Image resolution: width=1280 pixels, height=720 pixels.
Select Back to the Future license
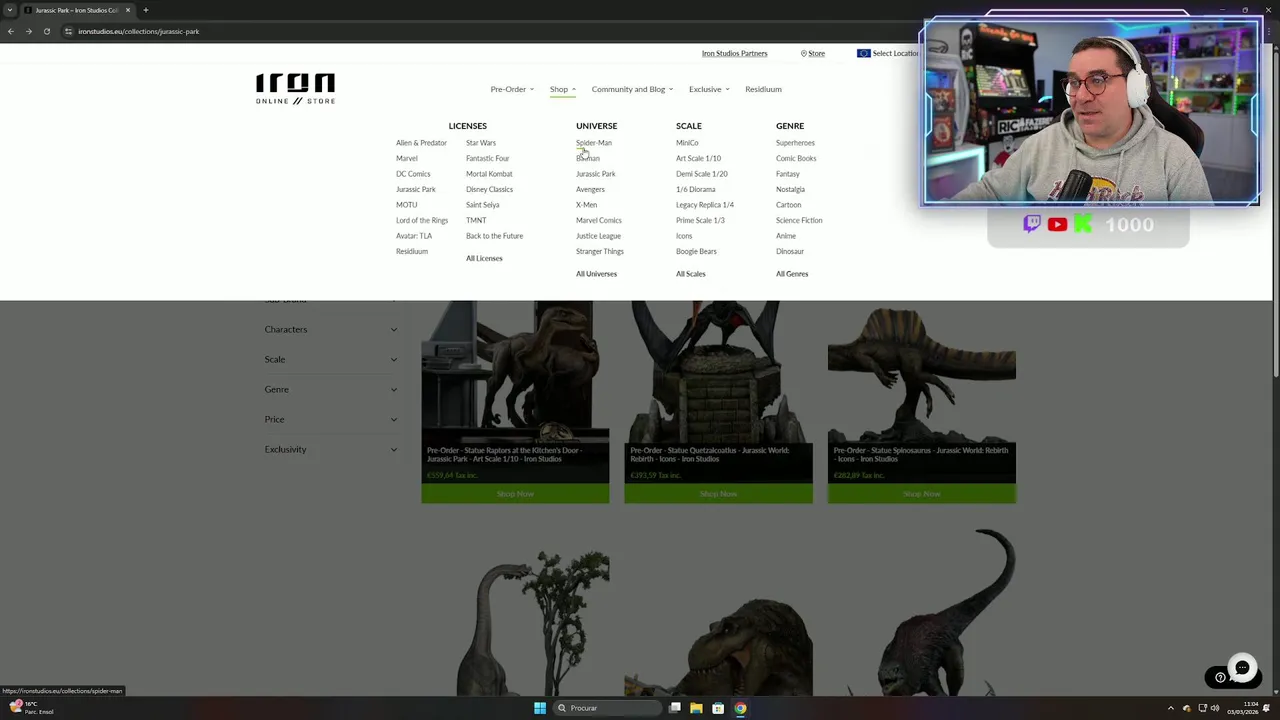click(x=494, y=236)
